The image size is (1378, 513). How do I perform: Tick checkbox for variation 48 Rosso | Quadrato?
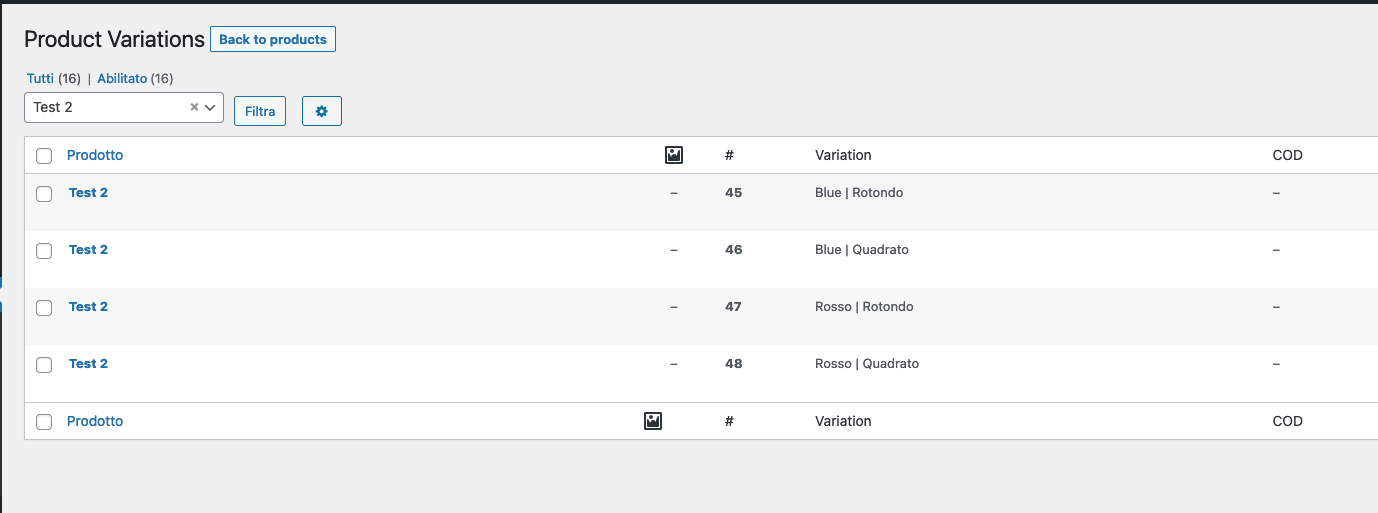tap(44, 365)
